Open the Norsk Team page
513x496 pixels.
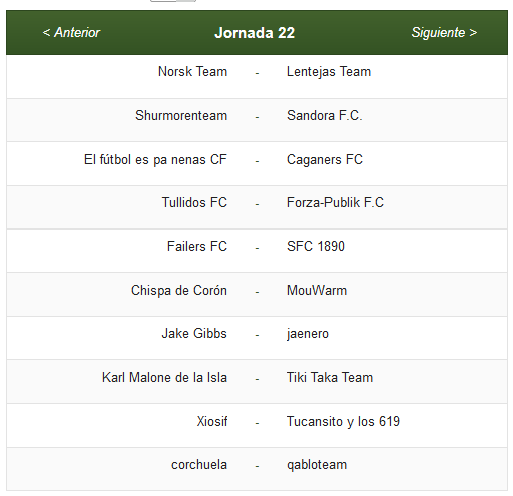pos(192,71)
